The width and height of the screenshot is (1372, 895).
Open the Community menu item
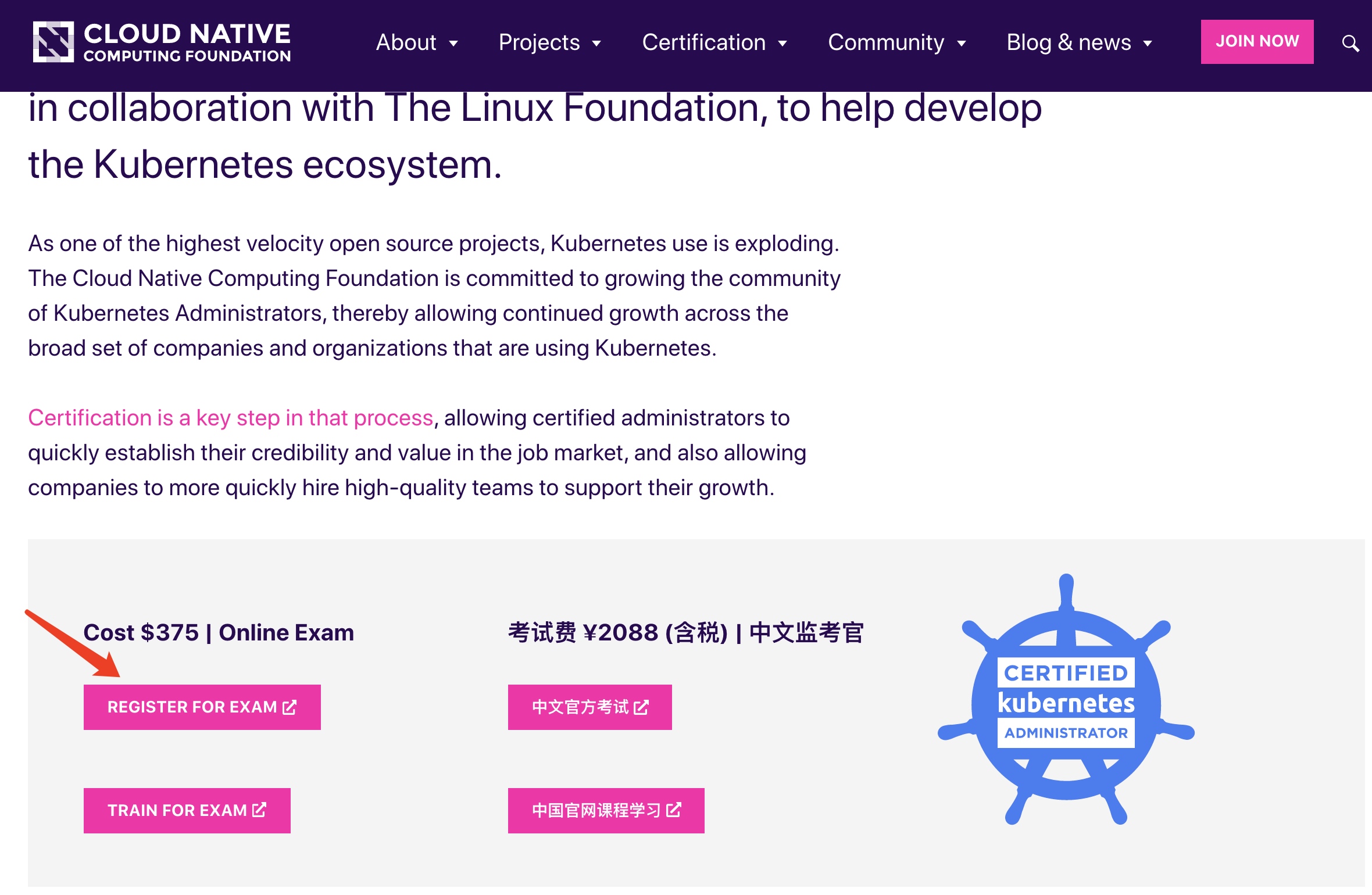pyautogui.click(x=886, y=42)
